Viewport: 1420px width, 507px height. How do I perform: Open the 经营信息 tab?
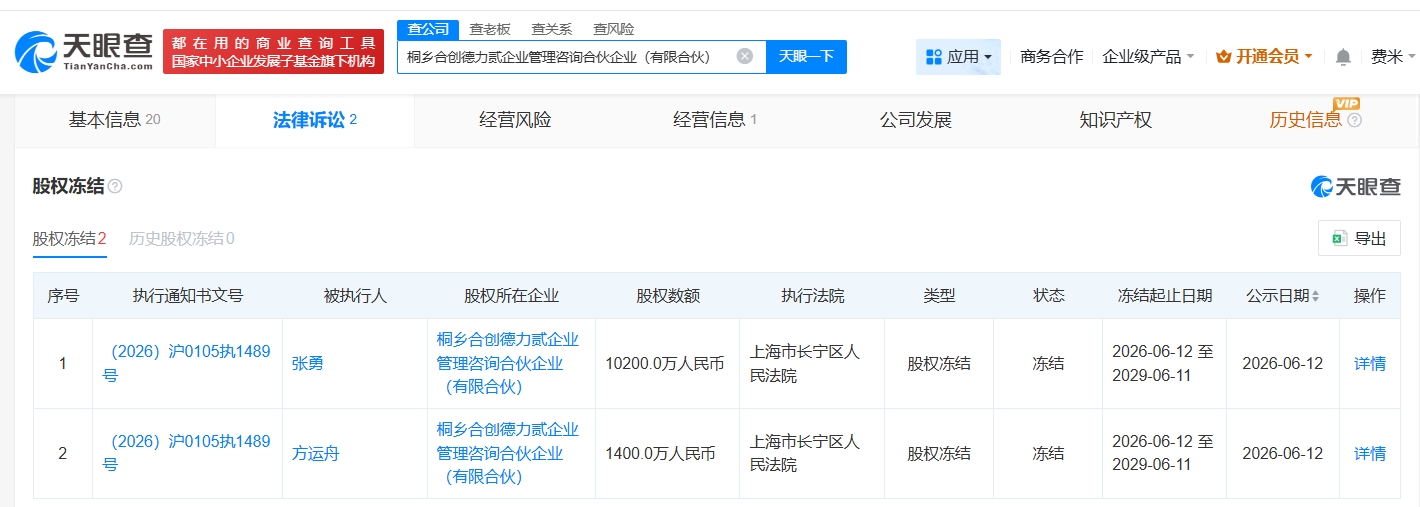[x=715, y=120]
